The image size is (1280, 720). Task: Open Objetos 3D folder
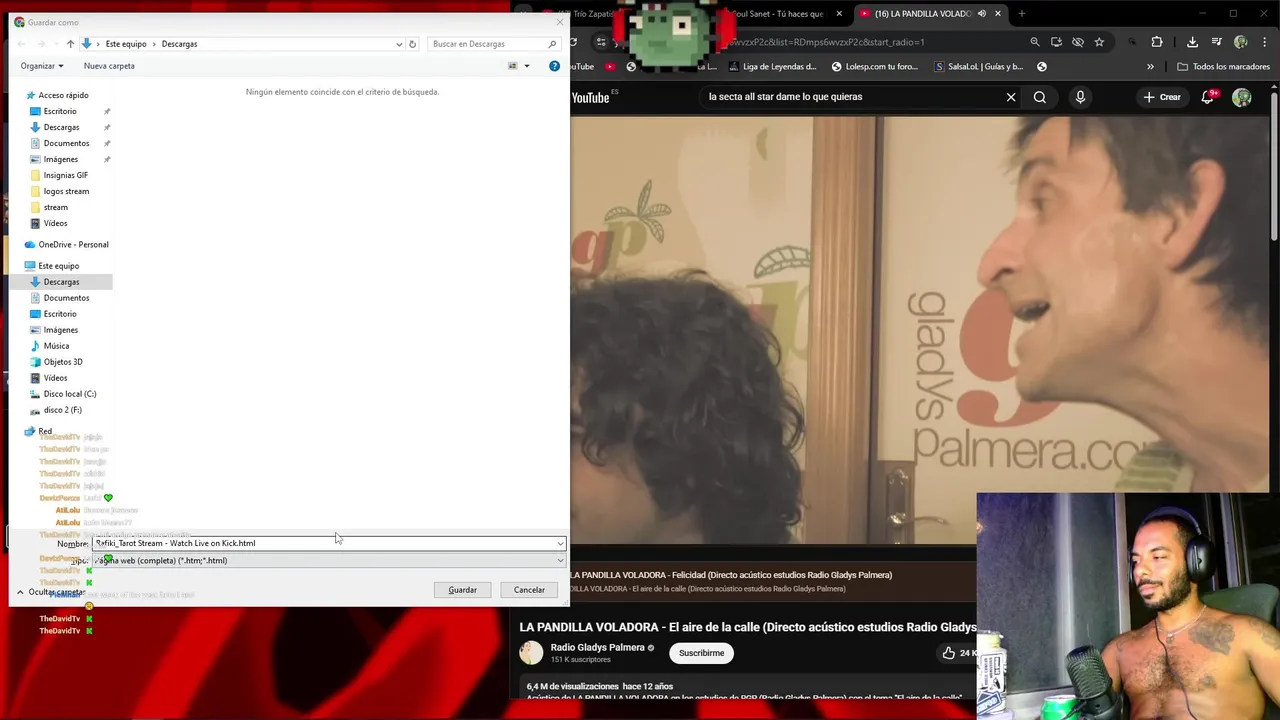[63, 362]
